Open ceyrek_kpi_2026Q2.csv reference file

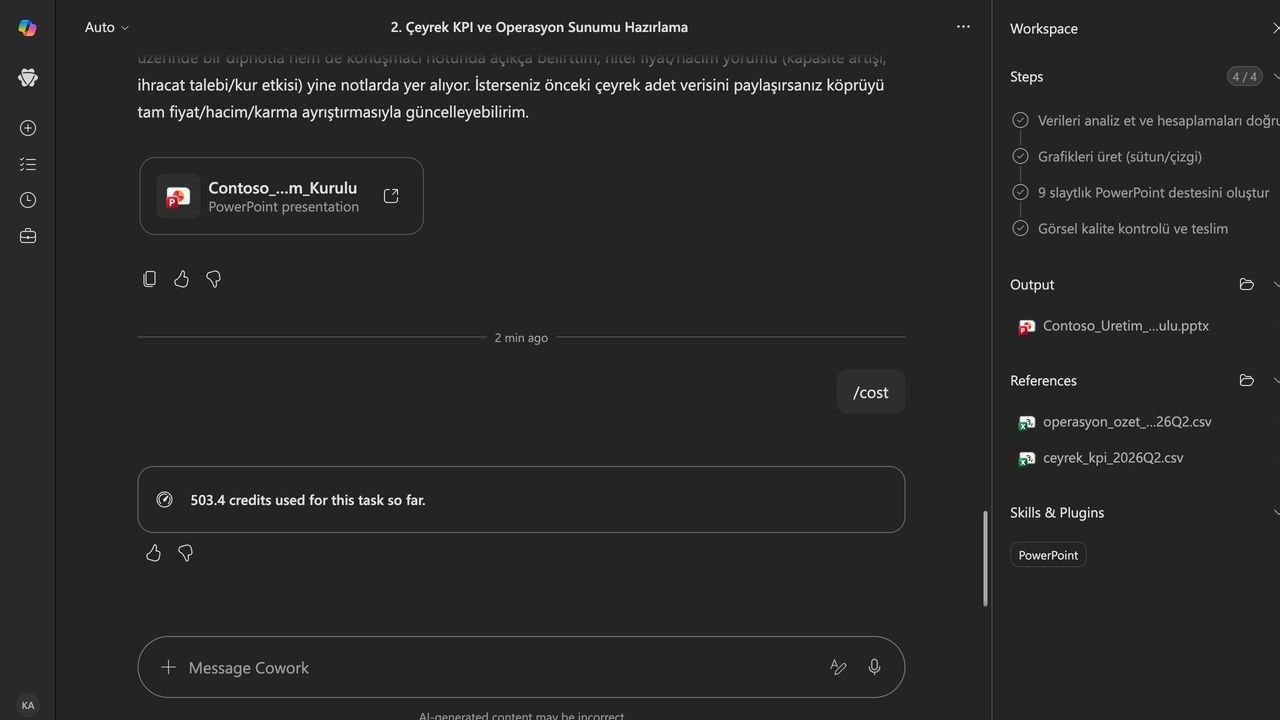click(1113, 458)
